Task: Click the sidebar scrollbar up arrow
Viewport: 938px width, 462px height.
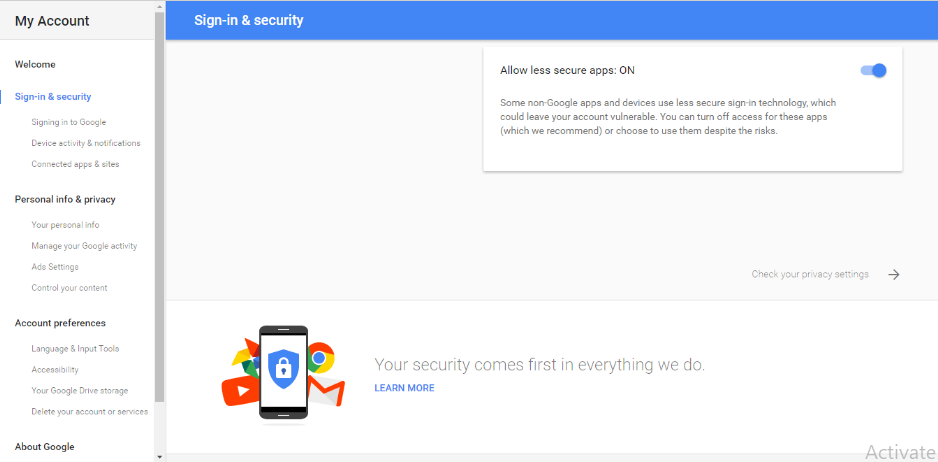Action: (x=159, y=5)
